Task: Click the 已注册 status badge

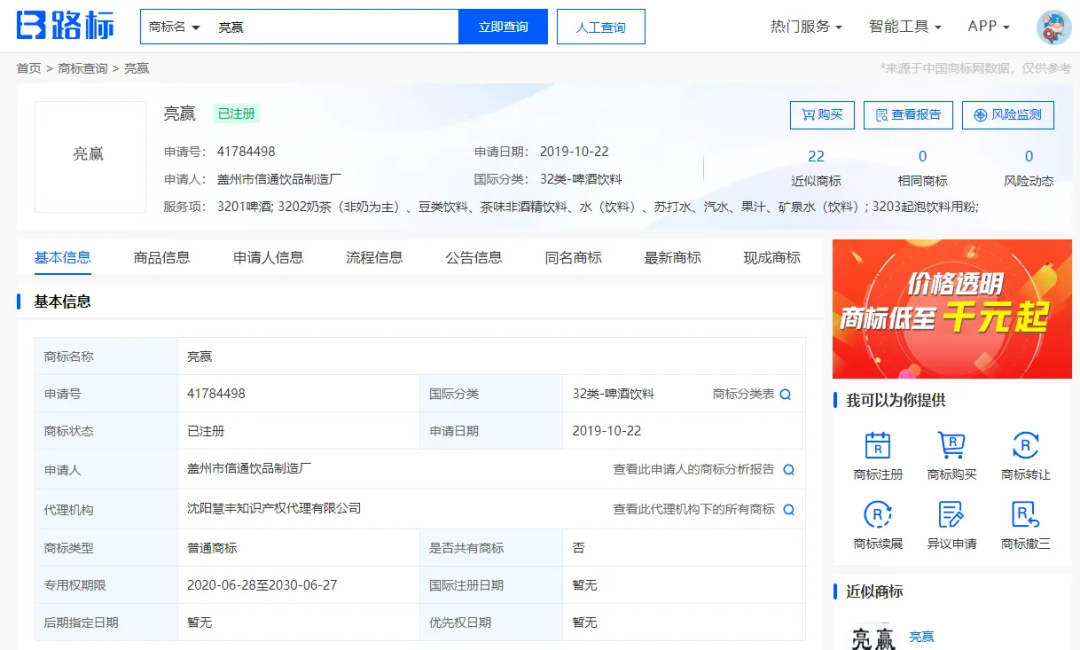Action: (x=236, y=114)
